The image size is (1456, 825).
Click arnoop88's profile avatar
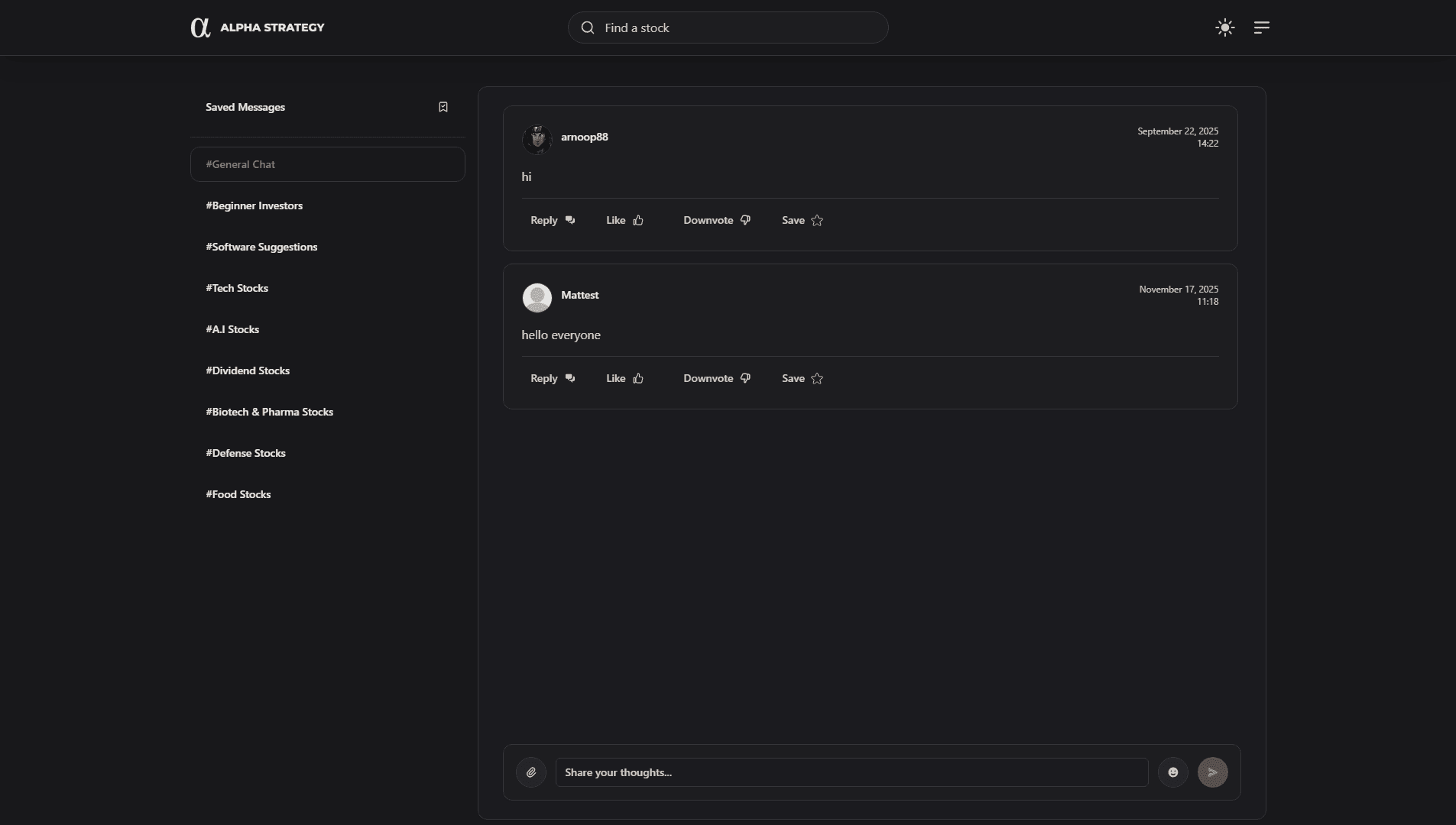point(537,139)
